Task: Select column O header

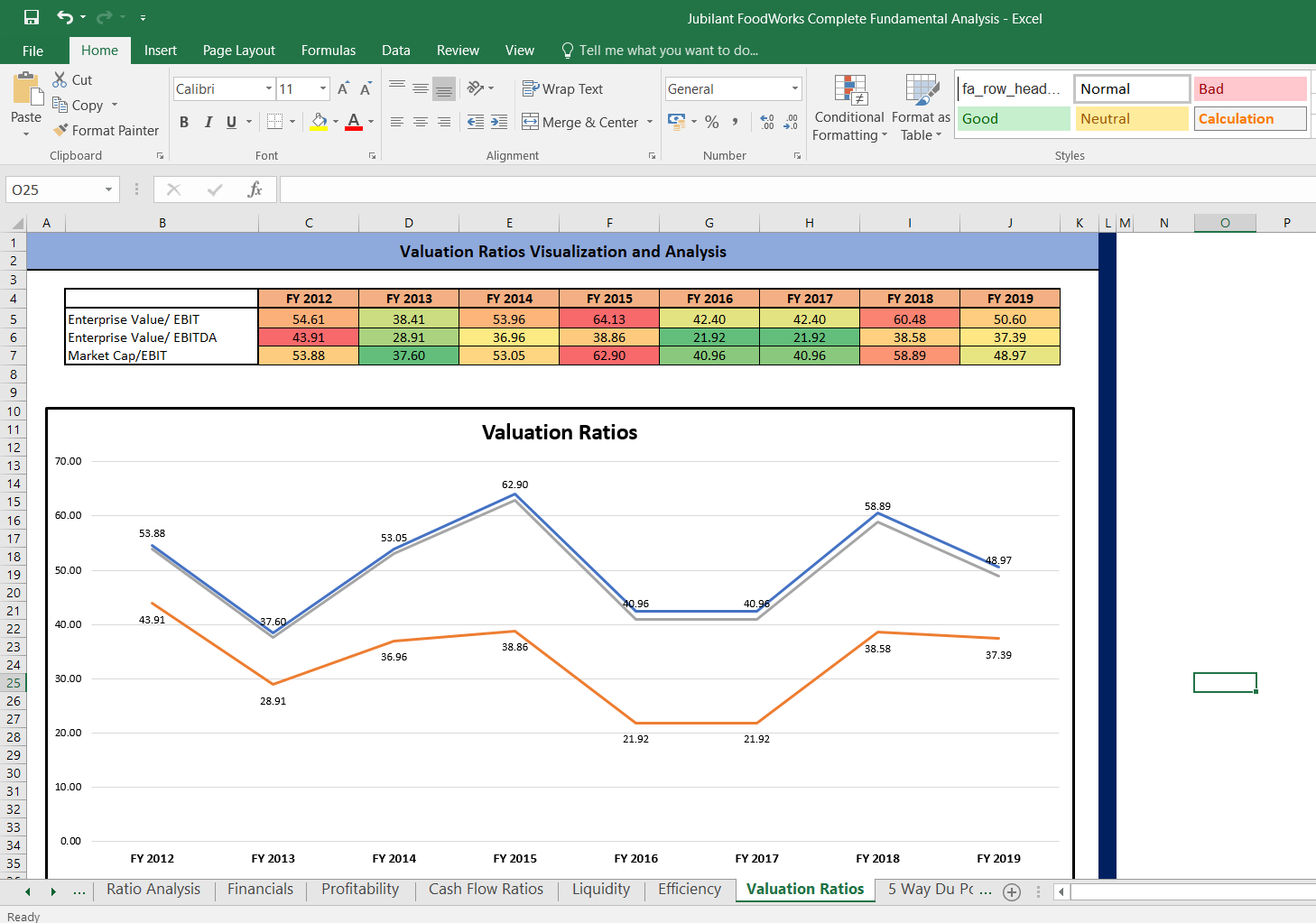Action: click(1225, 223)
